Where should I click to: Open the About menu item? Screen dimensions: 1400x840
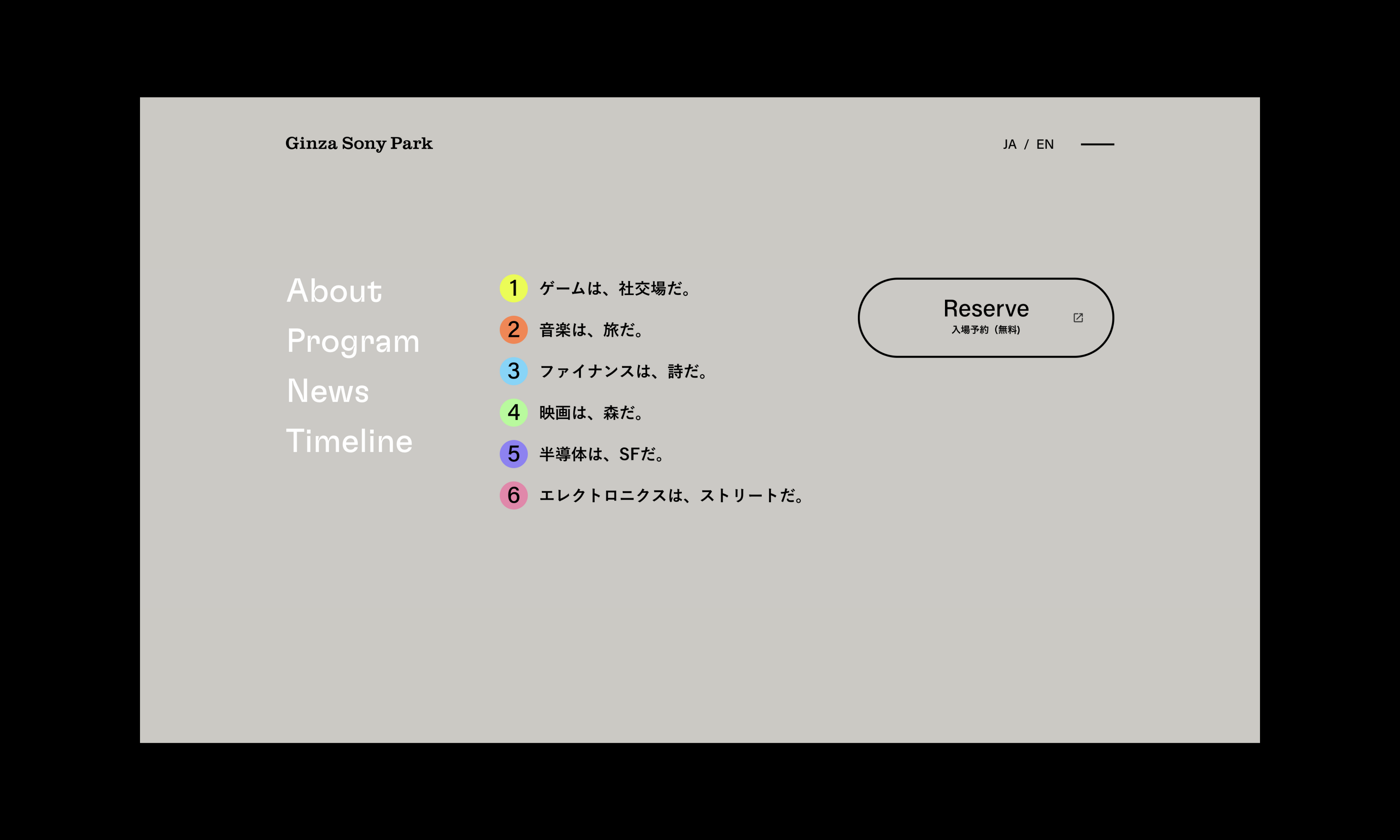pyautogui.click(x=334, y=290)
